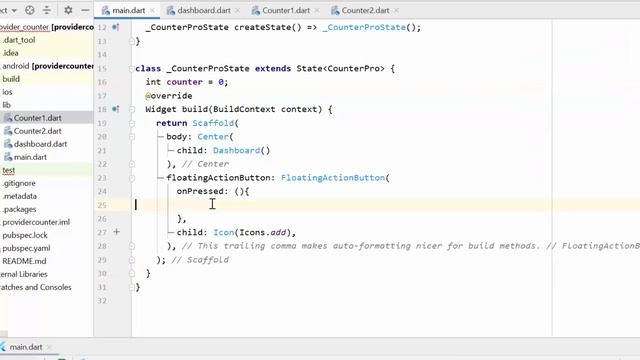Collapse code fold at line 23 floatingActionButton

click(132, 178)
